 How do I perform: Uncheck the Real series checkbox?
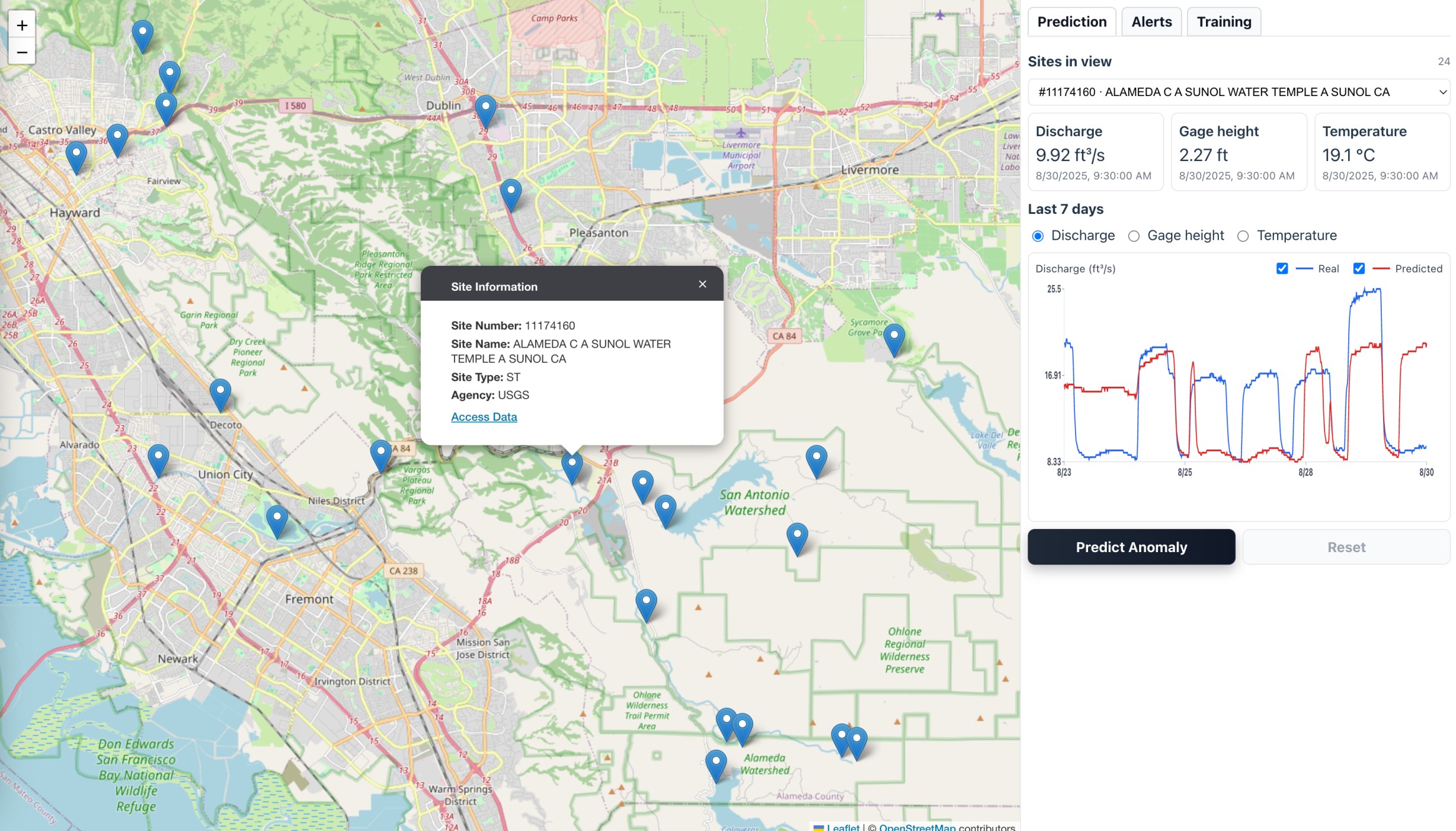pyautogui.click(x=1282, y=269)
